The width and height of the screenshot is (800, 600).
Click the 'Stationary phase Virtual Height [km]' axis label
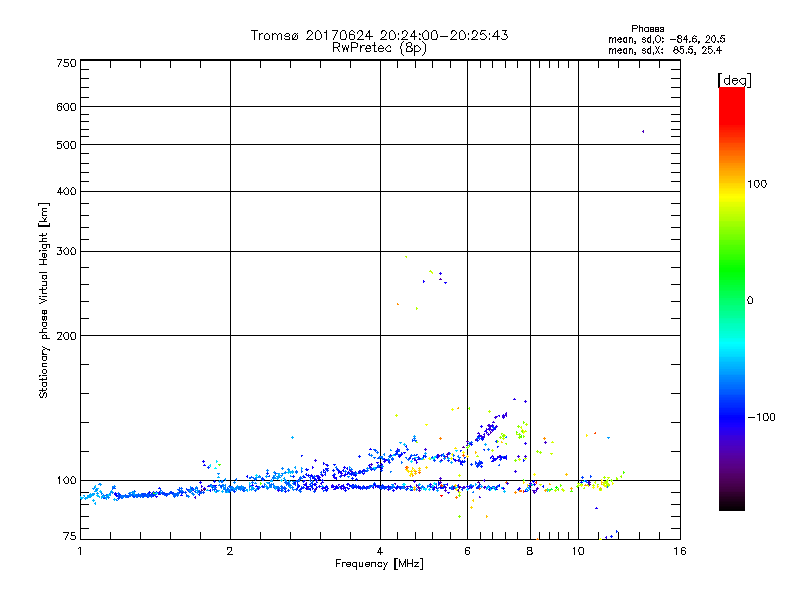[x=44, y=300]
